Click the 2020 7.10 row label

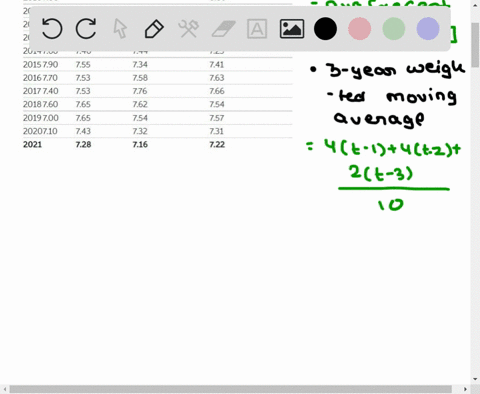click(40, 131)
